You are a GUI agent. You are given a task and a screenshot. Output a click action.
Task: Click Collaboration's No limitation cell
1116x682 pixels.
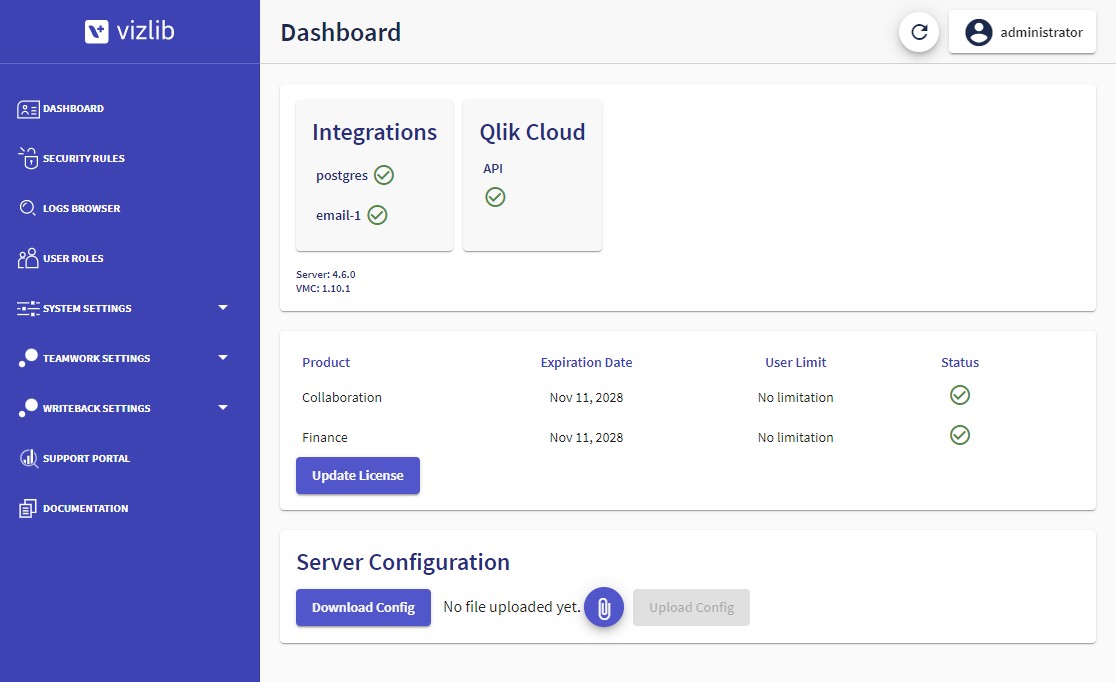(795, 397)
